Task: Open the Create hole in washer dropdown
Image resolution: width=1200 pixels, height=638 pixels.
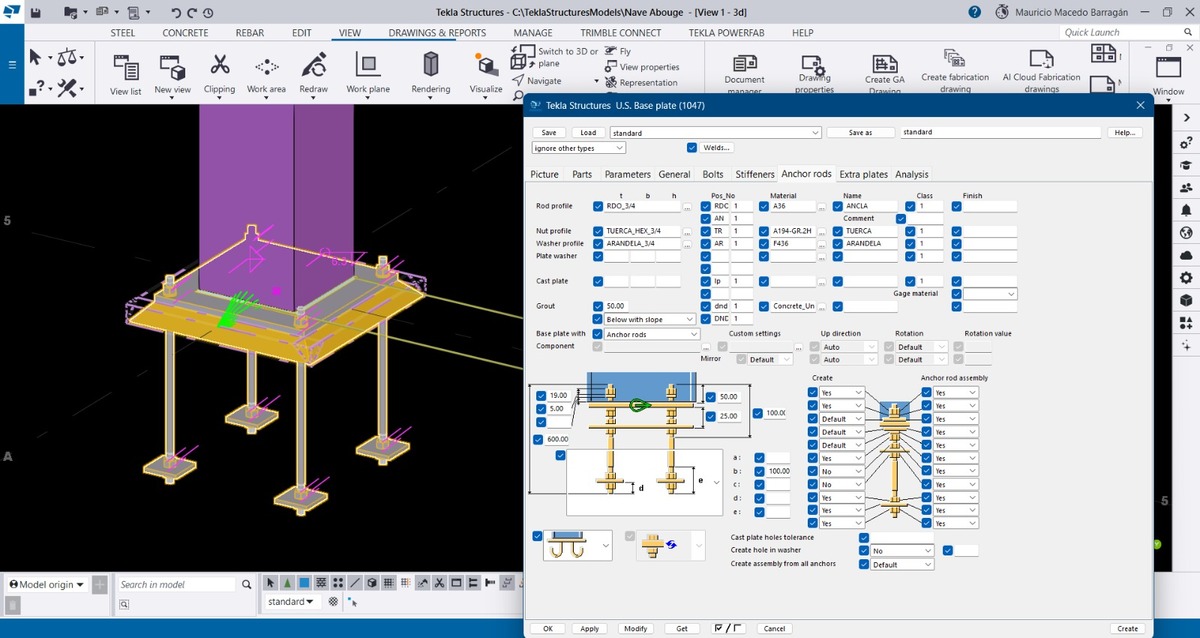Action: pos(902,551)
